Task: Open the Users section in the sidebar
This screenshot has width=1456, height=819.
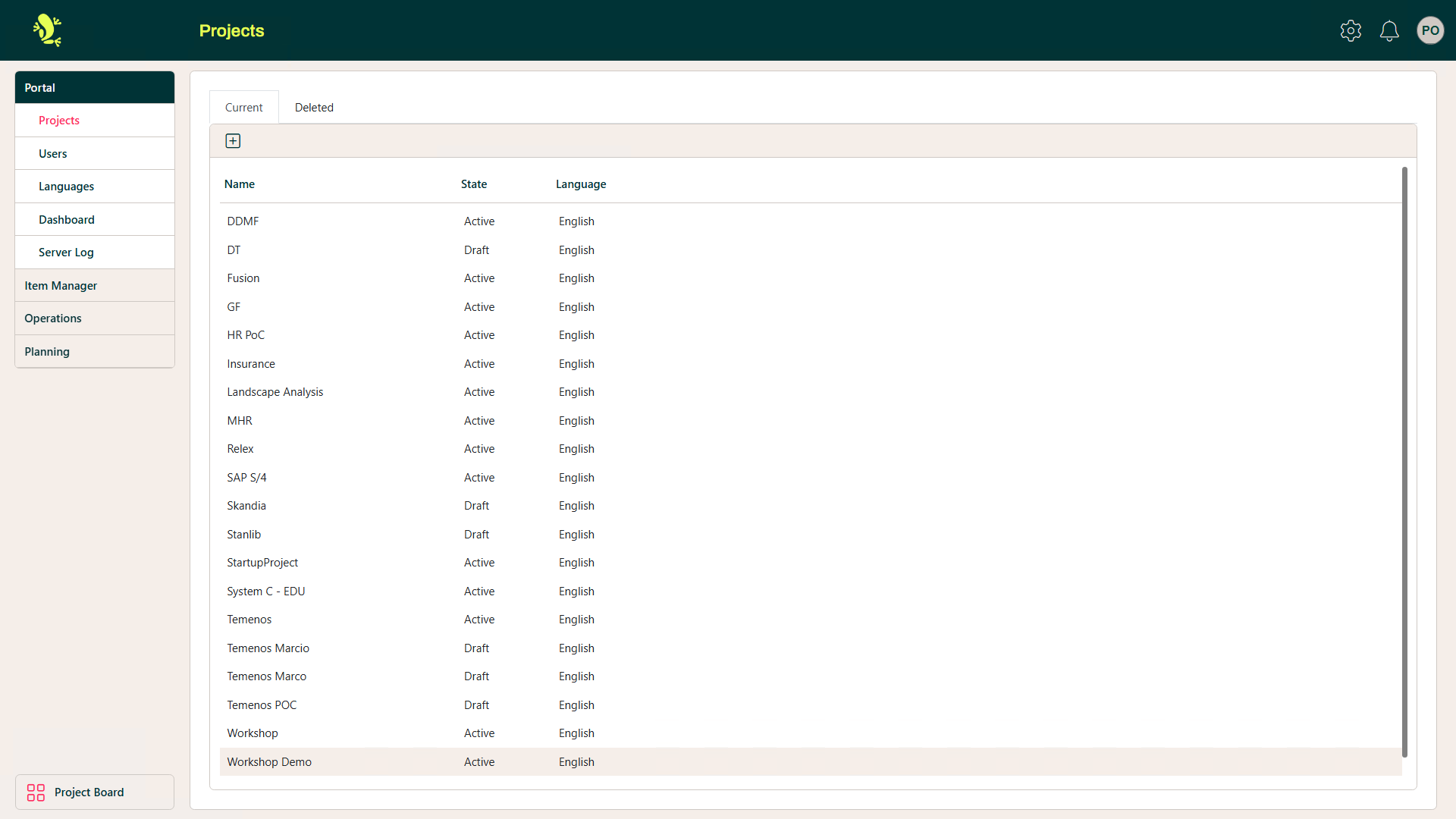Action: pos(52,153)
